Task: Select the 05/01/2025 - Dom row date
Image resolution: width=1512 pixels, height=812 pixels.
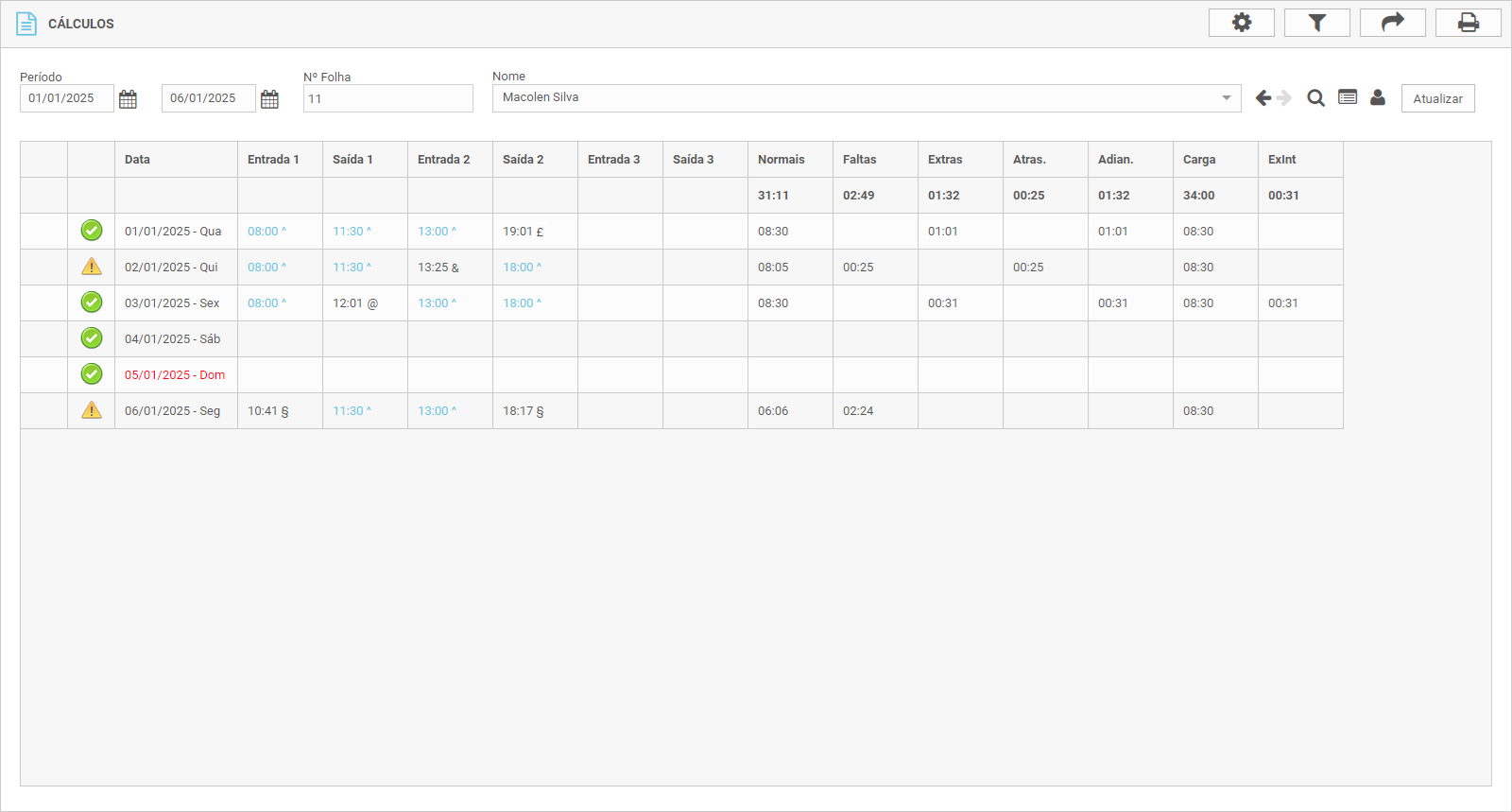Action: 175,375
